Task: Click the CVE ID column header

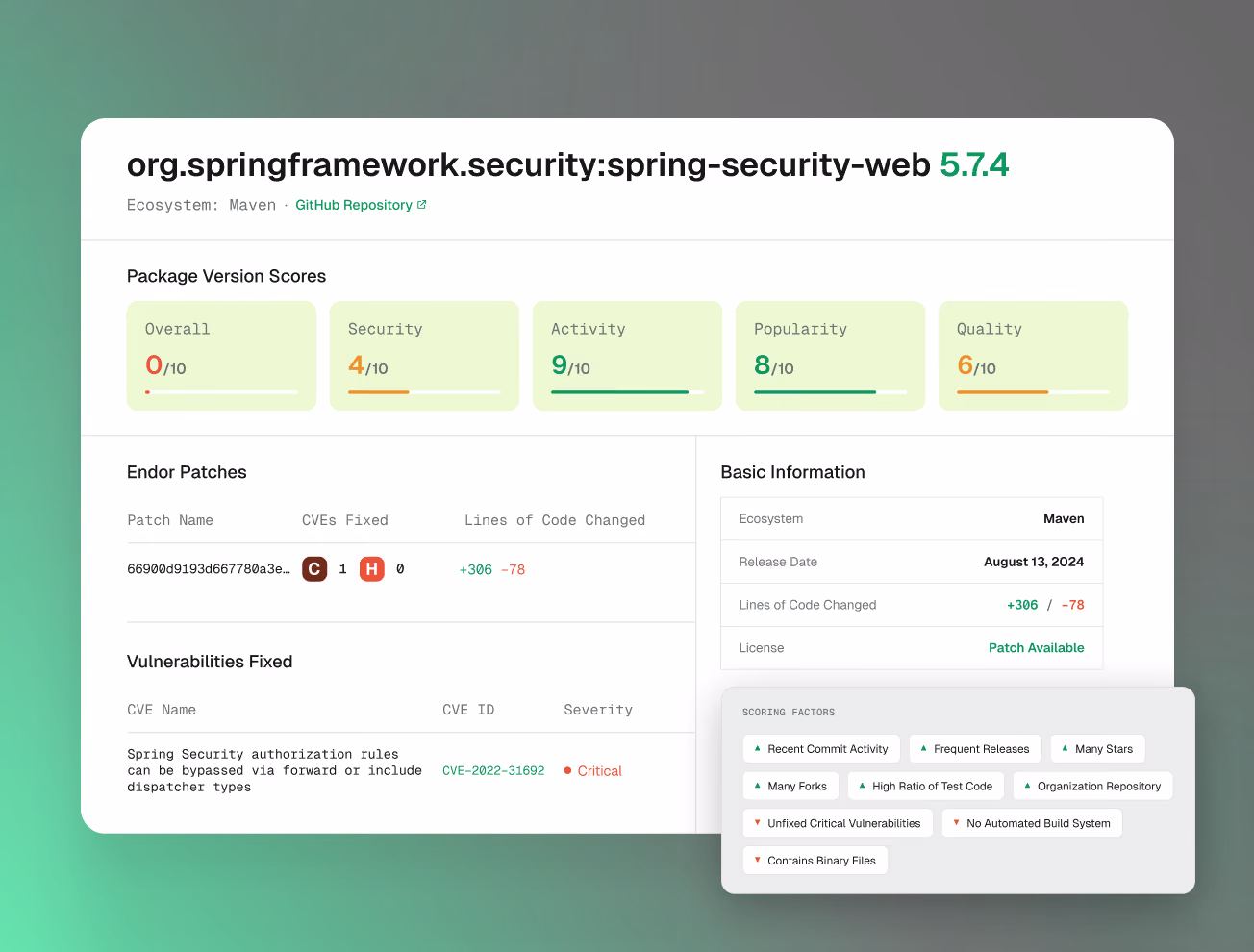Action: (468, 710)
